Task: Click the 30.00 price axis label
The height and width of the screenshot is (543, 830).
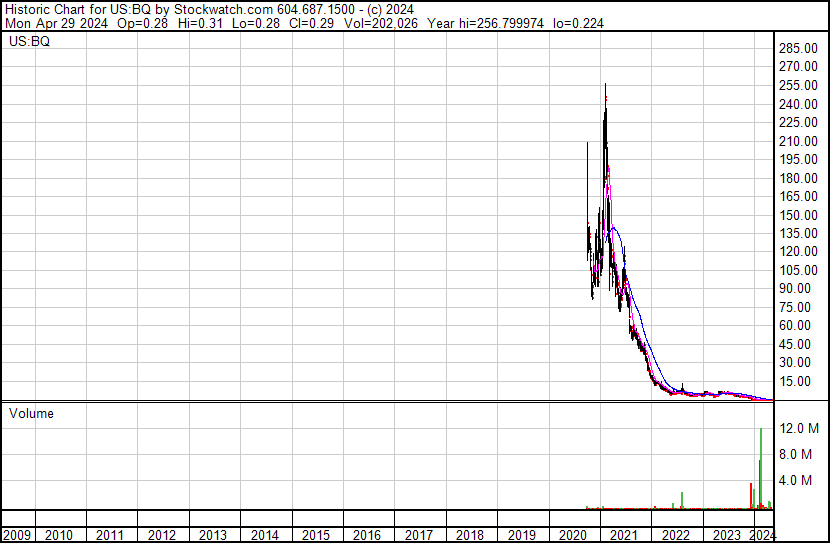Action: [x=795, y=363]
